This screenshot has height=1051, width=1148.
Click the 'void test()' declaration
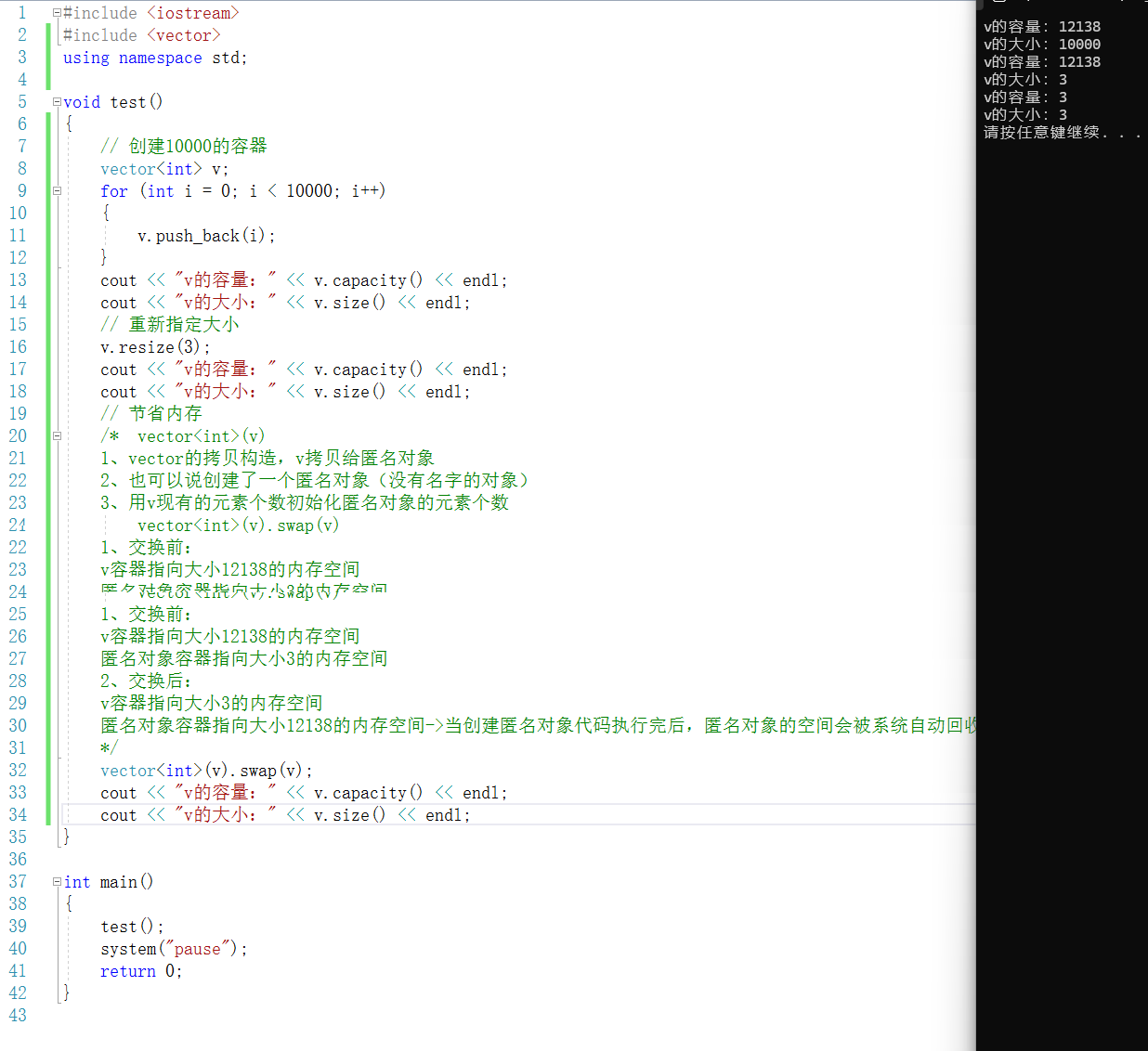pos(113,102)
